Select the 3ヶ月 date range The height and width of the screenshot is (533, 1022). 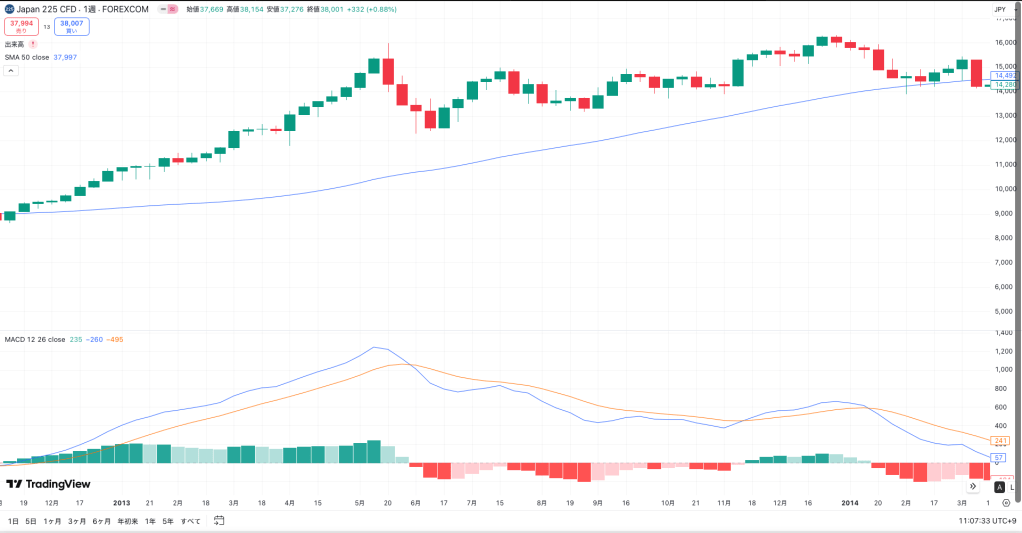click(x=77, y=521)
